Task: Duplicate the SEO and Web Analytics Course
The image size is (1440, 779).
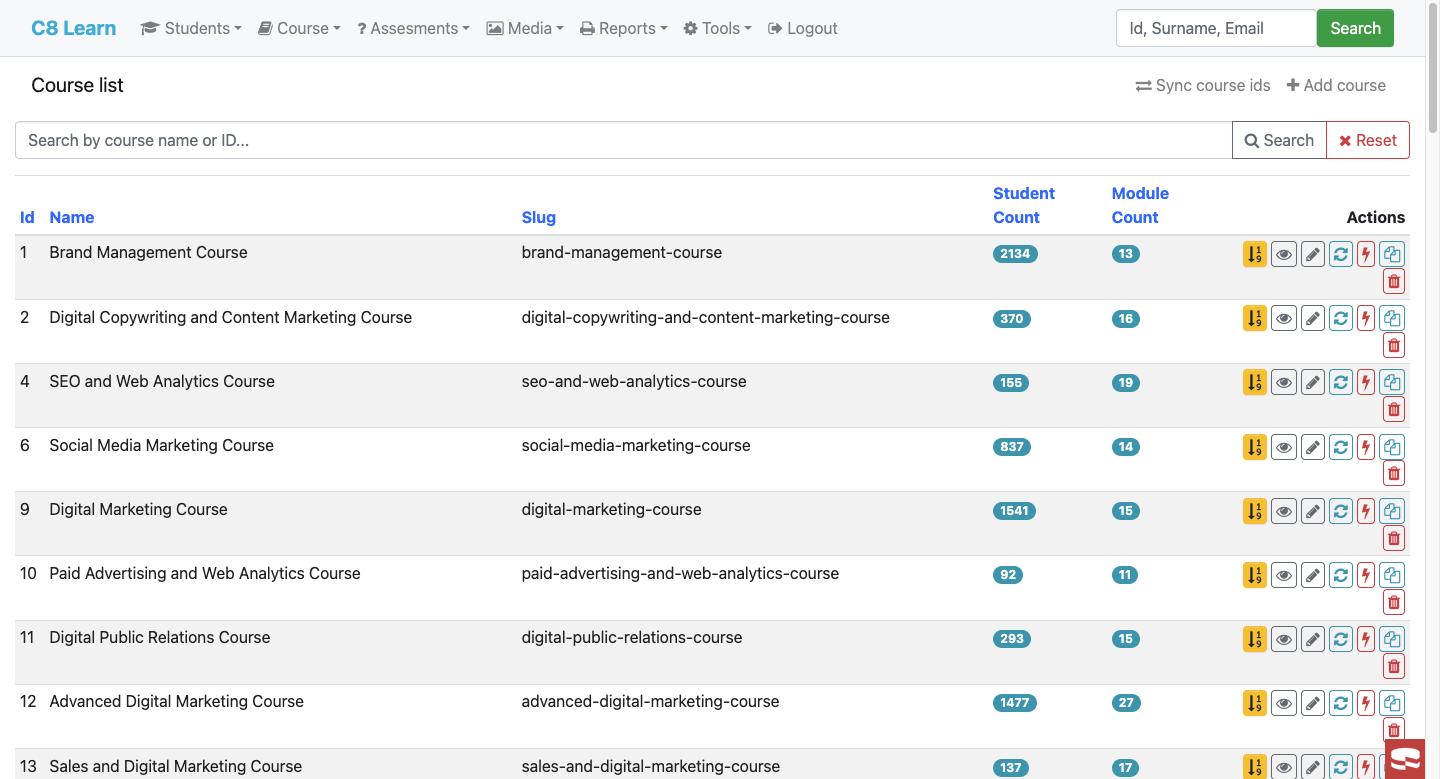Action: tap(1392, 382)
